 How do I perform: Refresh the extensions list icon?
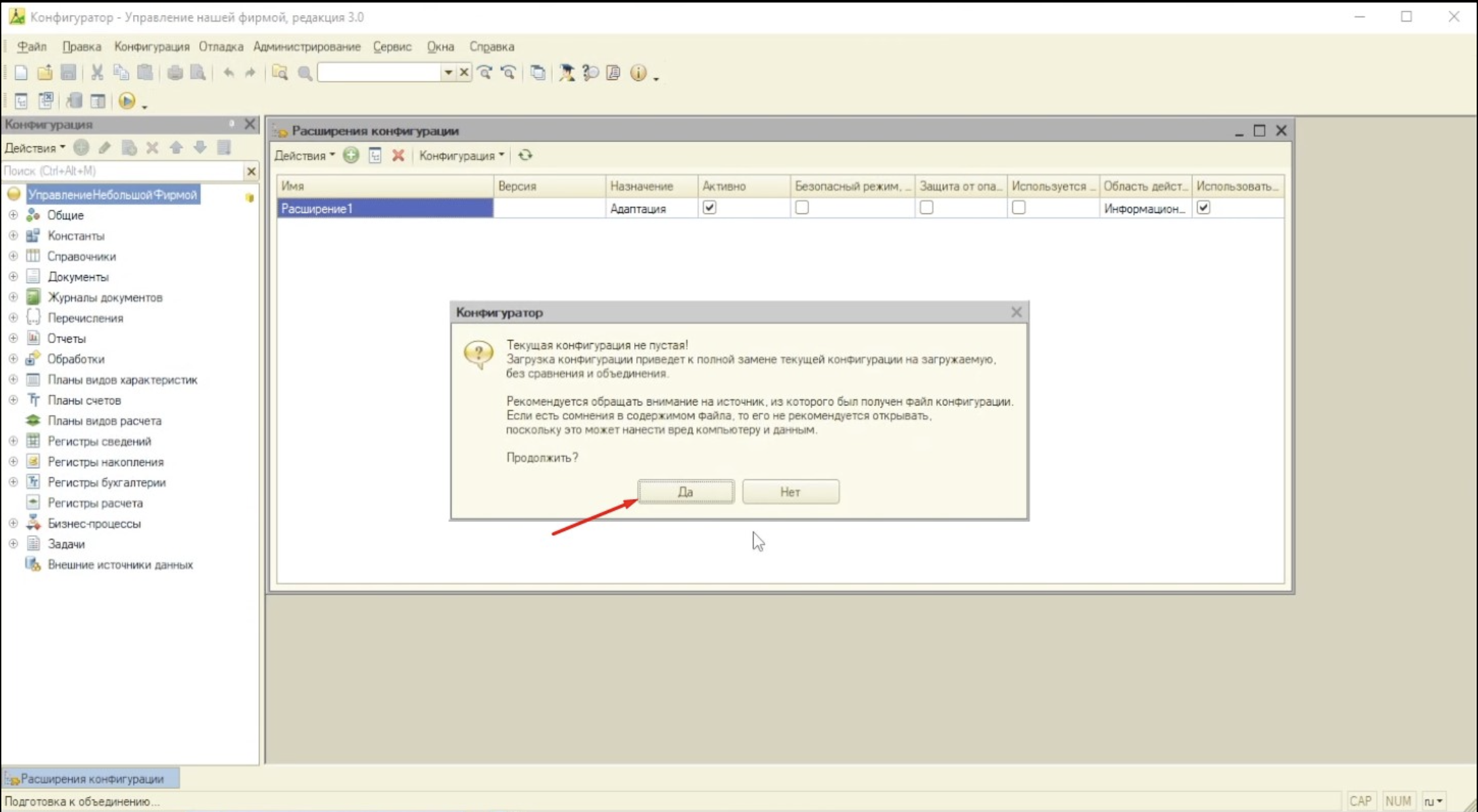pos(525,155)
